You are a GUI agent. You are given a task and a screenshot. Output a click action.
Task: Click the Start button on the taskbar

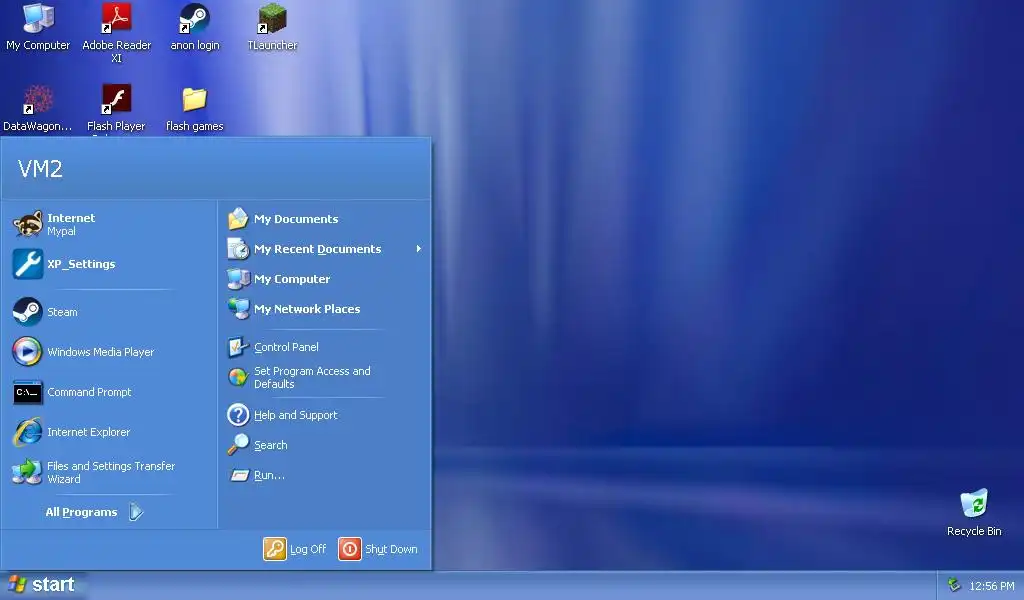point(42,585)
